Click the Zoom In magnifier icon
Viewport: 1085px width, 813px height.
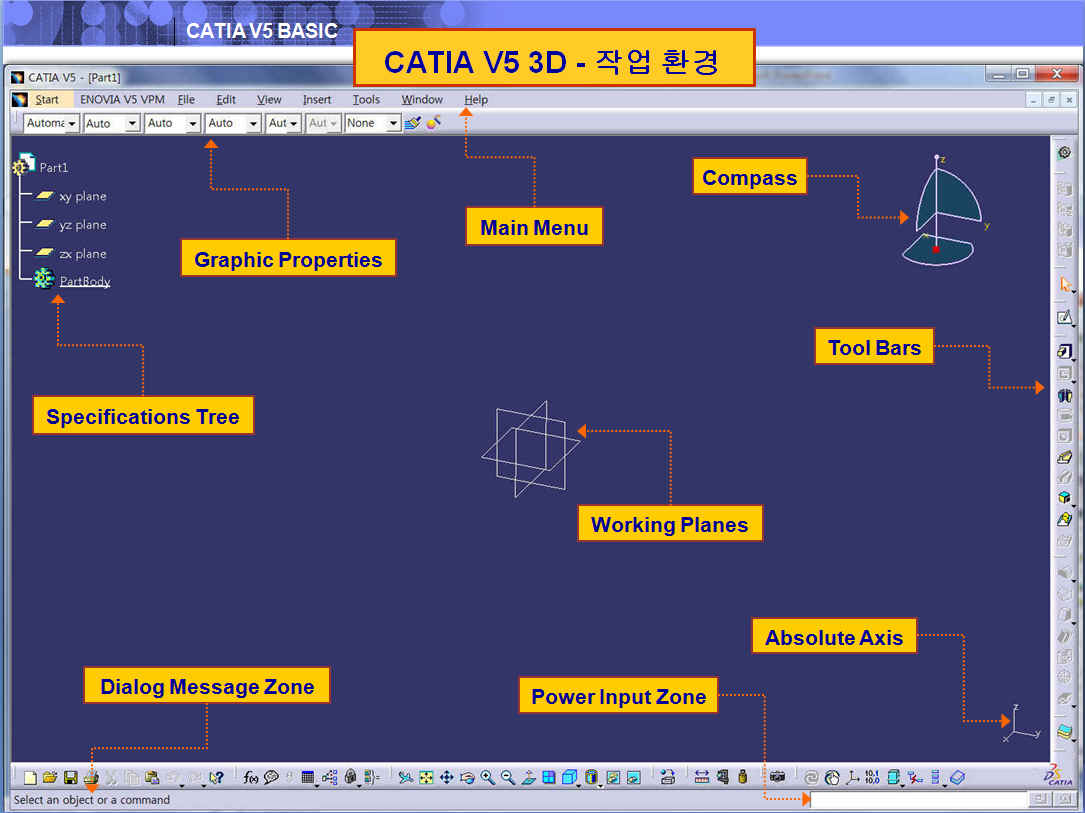[x=488, y=777]
